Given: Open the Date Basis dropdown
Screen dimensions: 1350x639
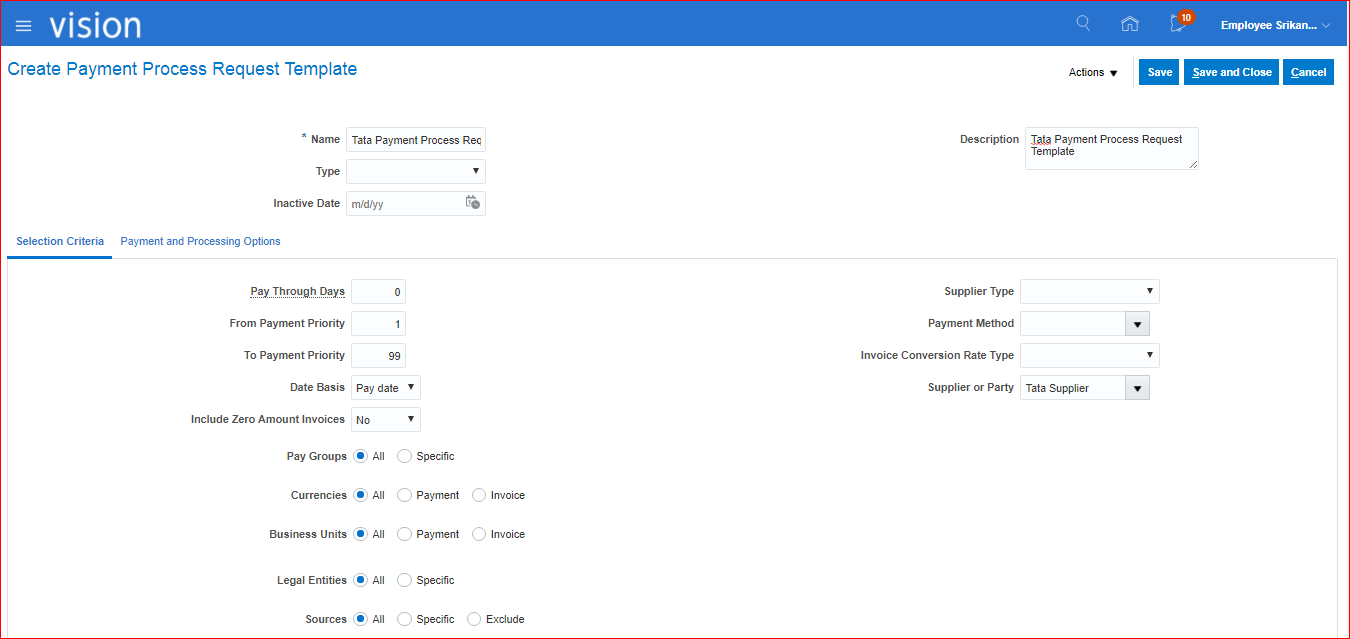Looking at the screenshot, I should click(386, 388).
